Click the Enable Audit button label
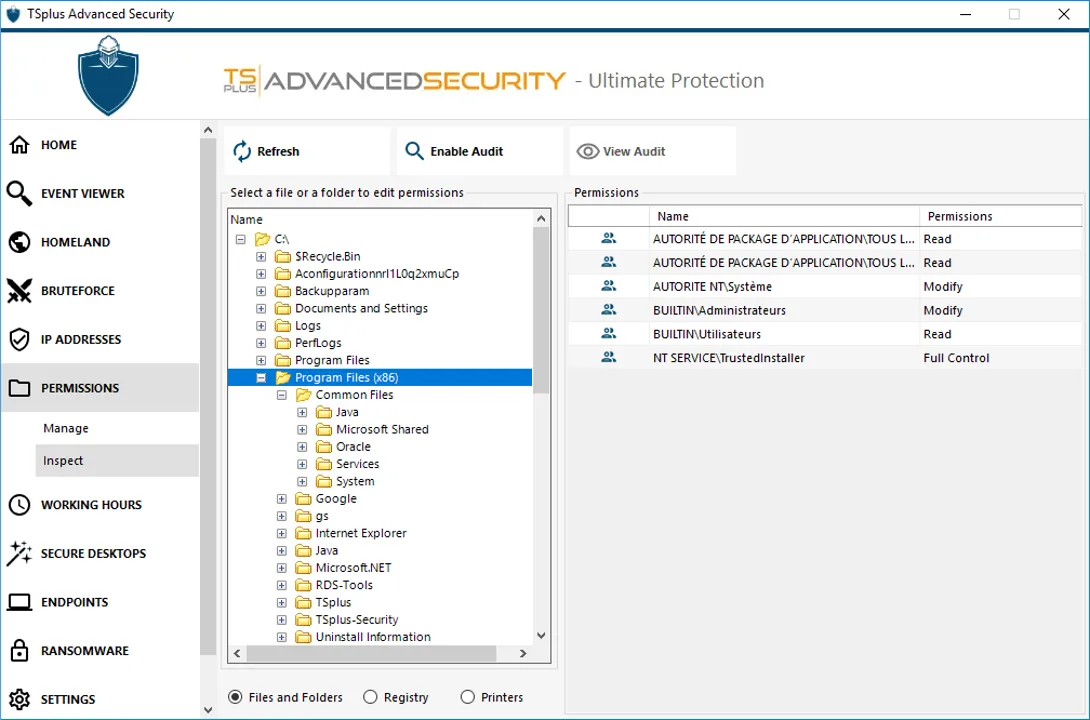The height and width of the screenshot is (720, 1090). [x=466, y=151]
